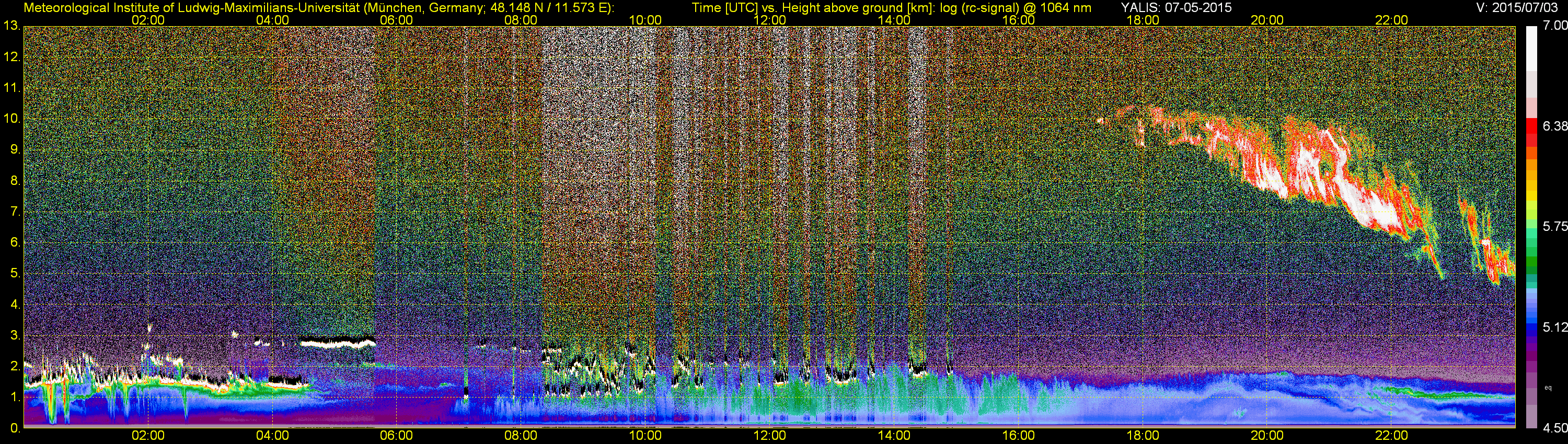Click the '18:00' label on the bottom time axis
The image size is (1568, 444).
[1143, 436]
